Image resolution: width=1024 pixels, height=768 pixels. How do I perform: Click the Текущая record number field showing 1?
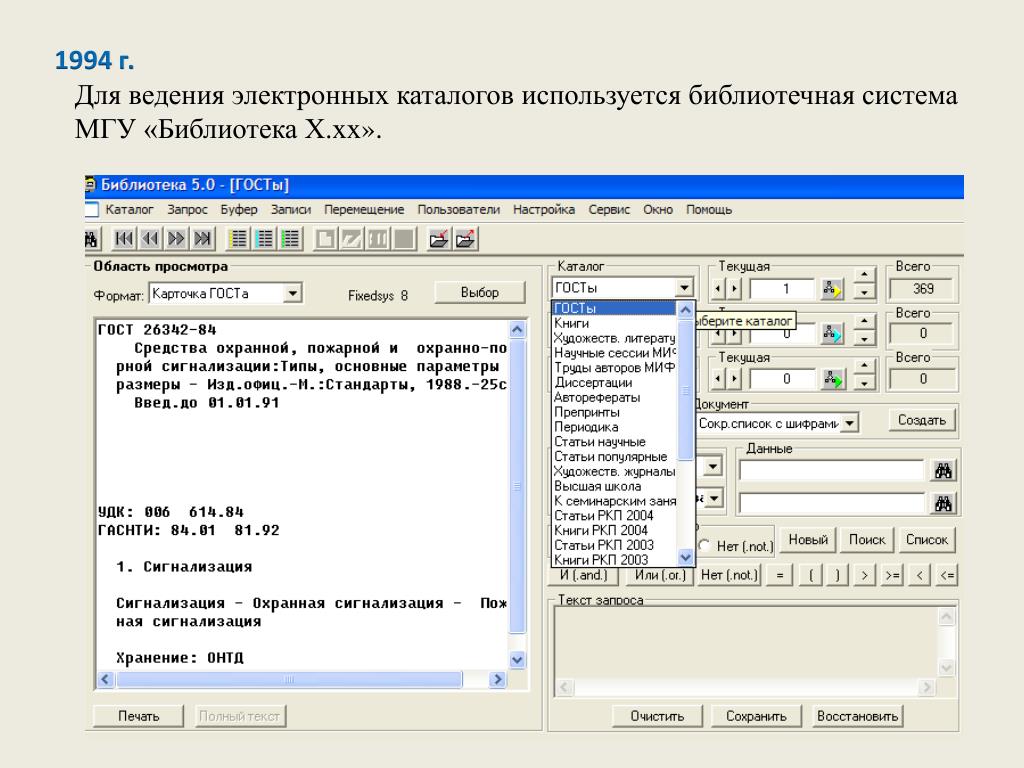click(782, 289)
